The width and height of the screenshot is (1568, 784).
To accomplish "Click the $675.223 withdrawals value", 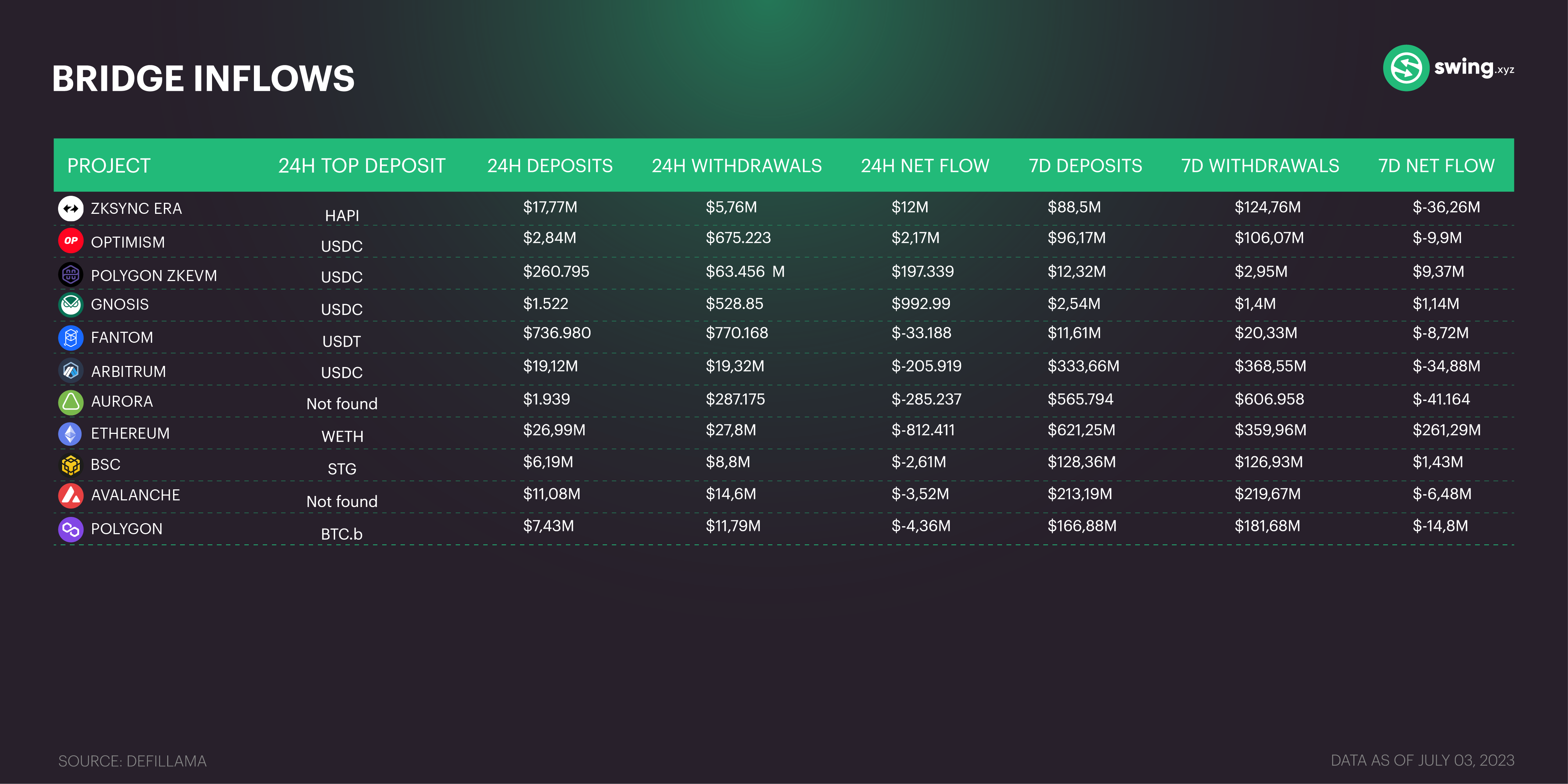I will 738,238.
